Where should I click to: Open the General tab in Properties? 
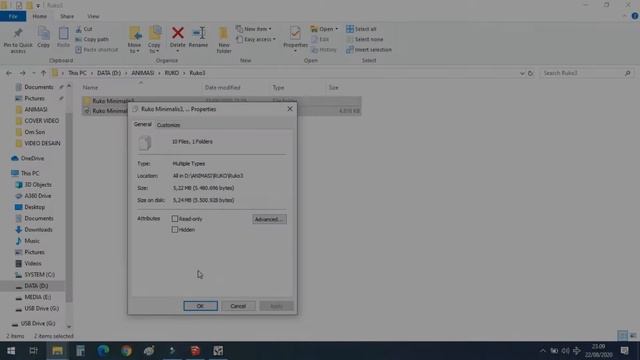pos(142,124)
